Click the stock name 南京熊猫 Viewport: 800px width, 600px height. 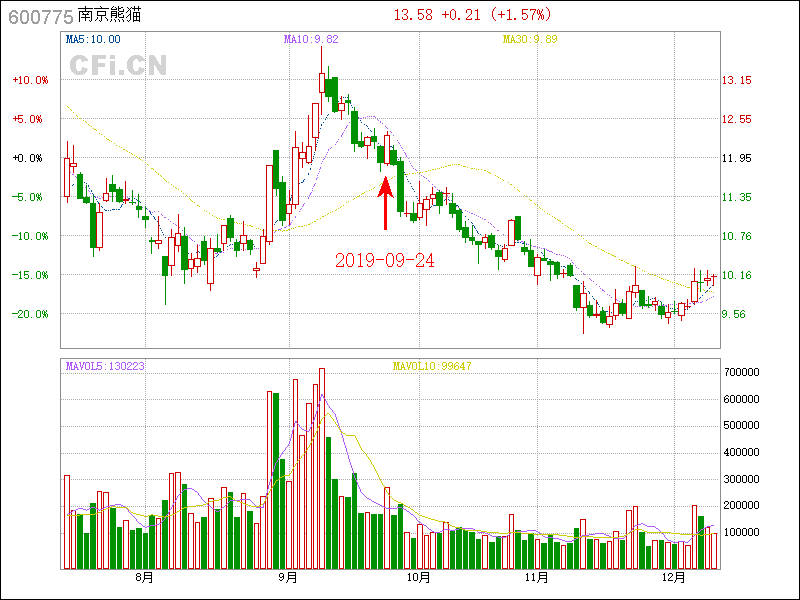tap(109, 15)
